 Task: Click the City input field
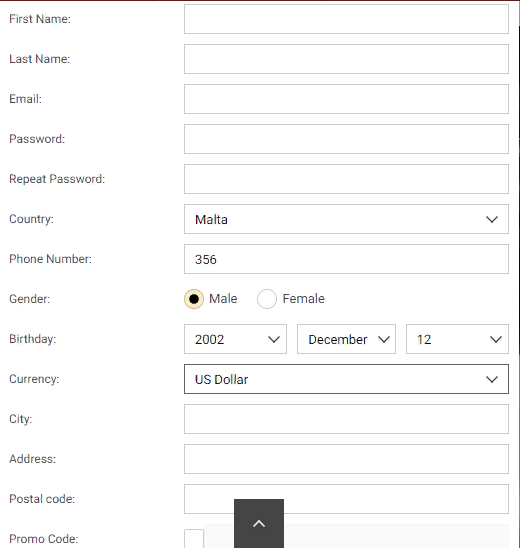[x=346, y=419]
